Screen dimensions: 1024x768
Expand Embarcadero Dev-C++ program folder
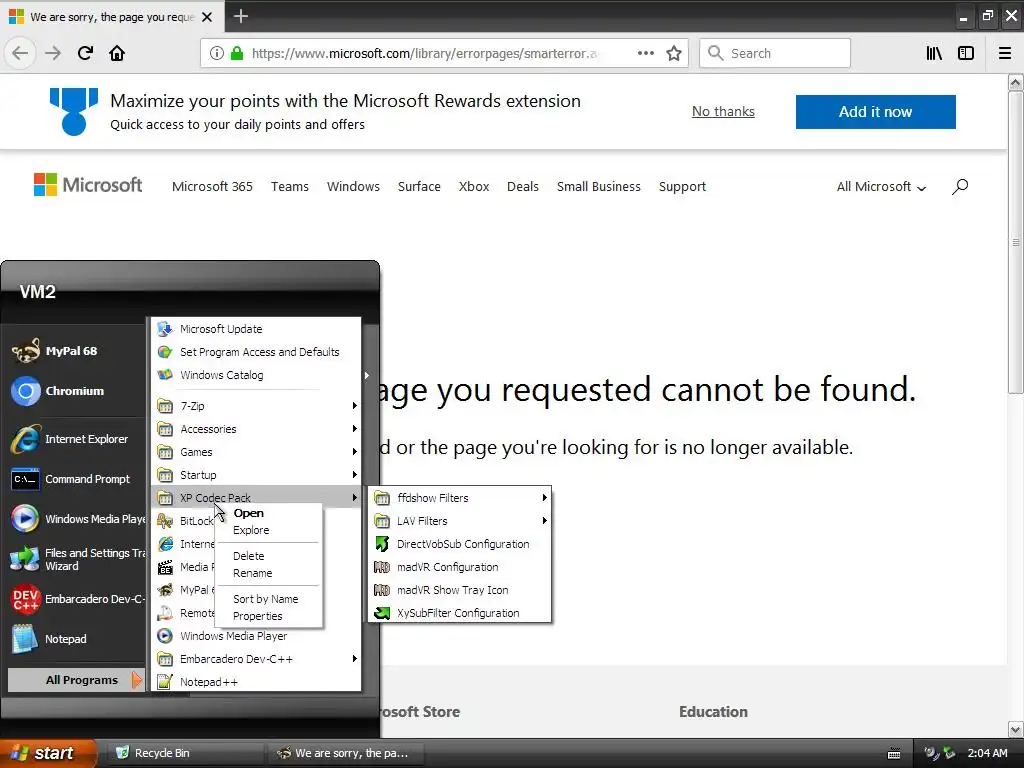pyautogui.click(x=256, y=659)
